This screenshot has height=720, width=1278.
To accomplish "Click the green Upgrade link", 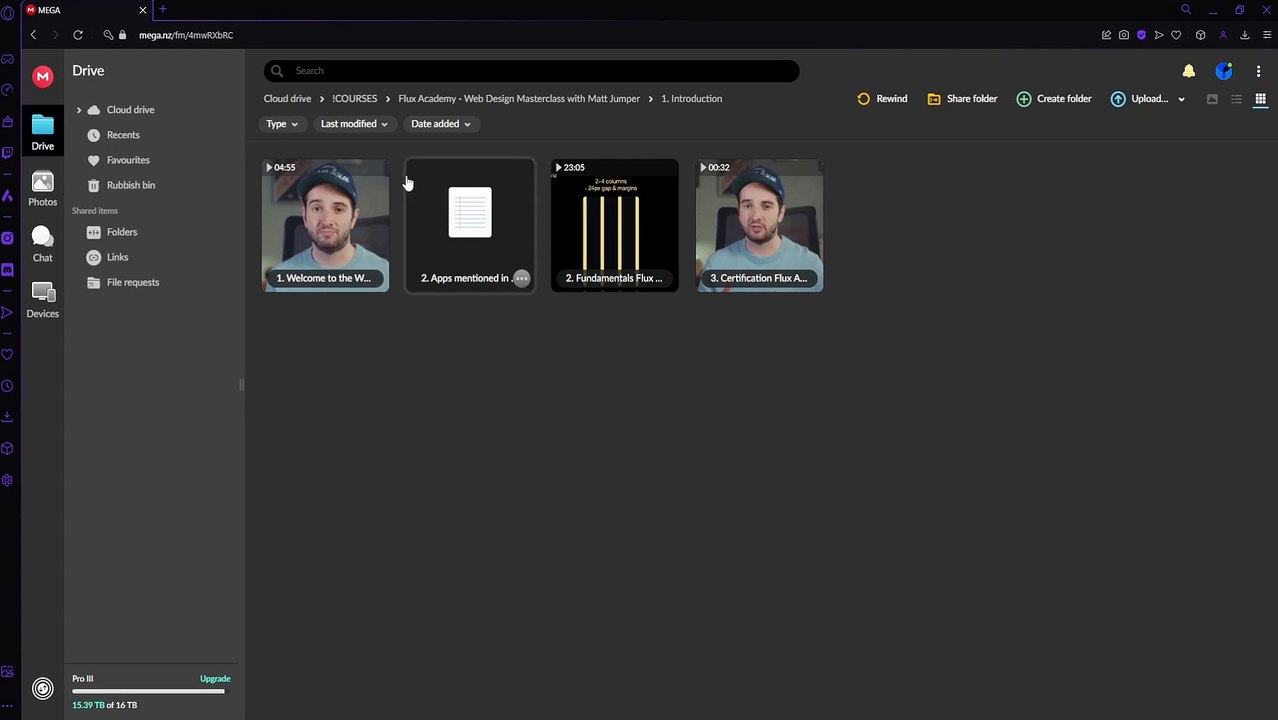I will (215, 679).
